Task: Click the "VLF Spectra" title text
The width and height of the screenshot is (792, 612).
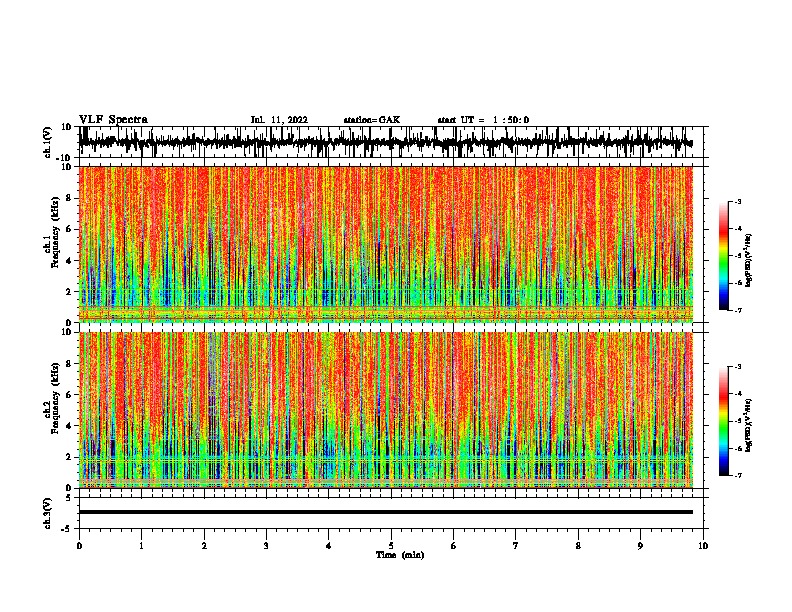Action: pyautogui.click(x=113, y=120)
